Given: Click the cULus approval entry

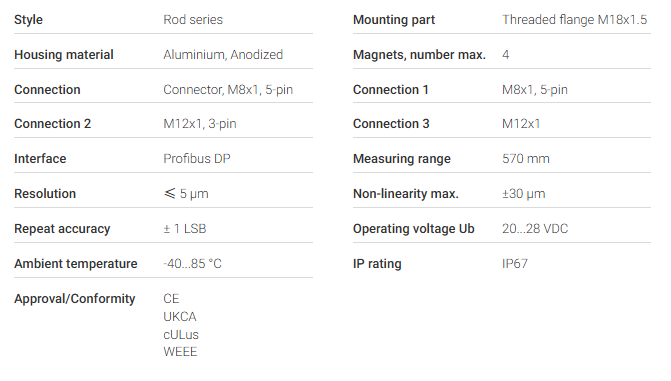Looking at the screenshot, I should pyautogui.click(x=181, y=335).
